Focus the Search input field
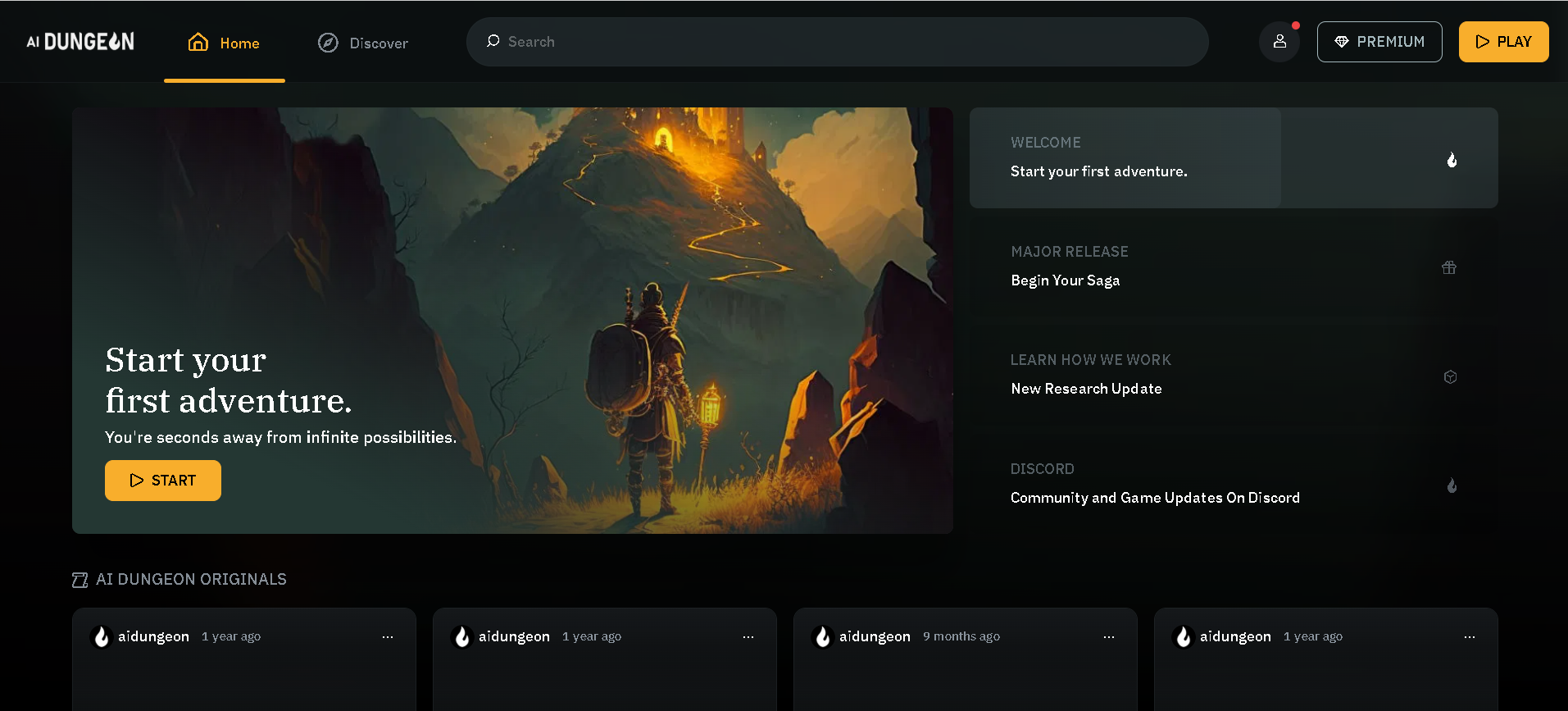Viewport: 1568px width, 711px height. pos(837,42)
